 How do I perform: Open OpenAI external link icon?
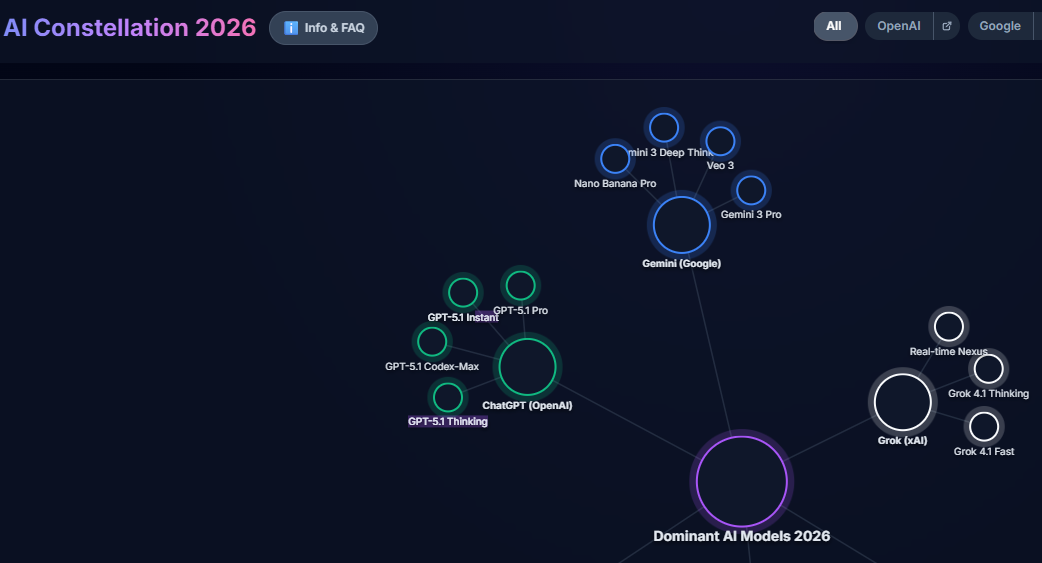(x=946, y=26)
